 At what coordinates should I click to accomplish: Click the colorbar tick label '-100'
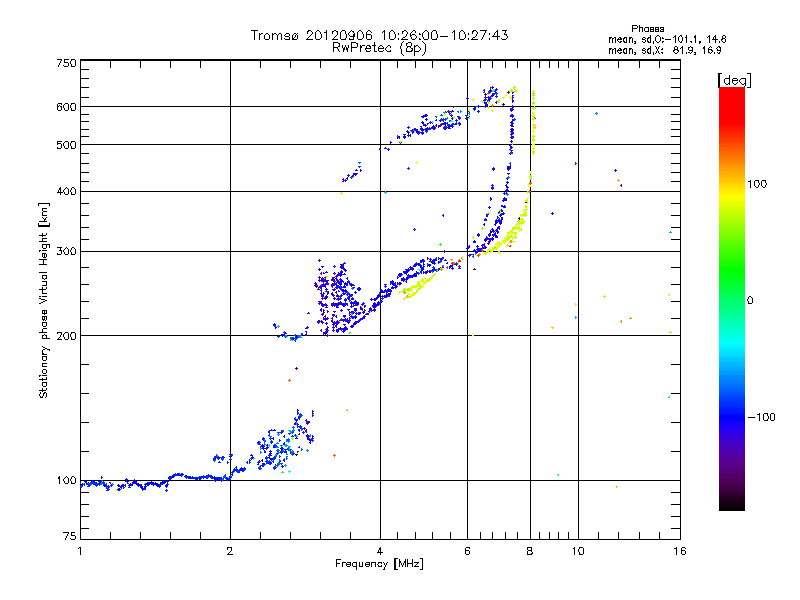pos(761,417)
